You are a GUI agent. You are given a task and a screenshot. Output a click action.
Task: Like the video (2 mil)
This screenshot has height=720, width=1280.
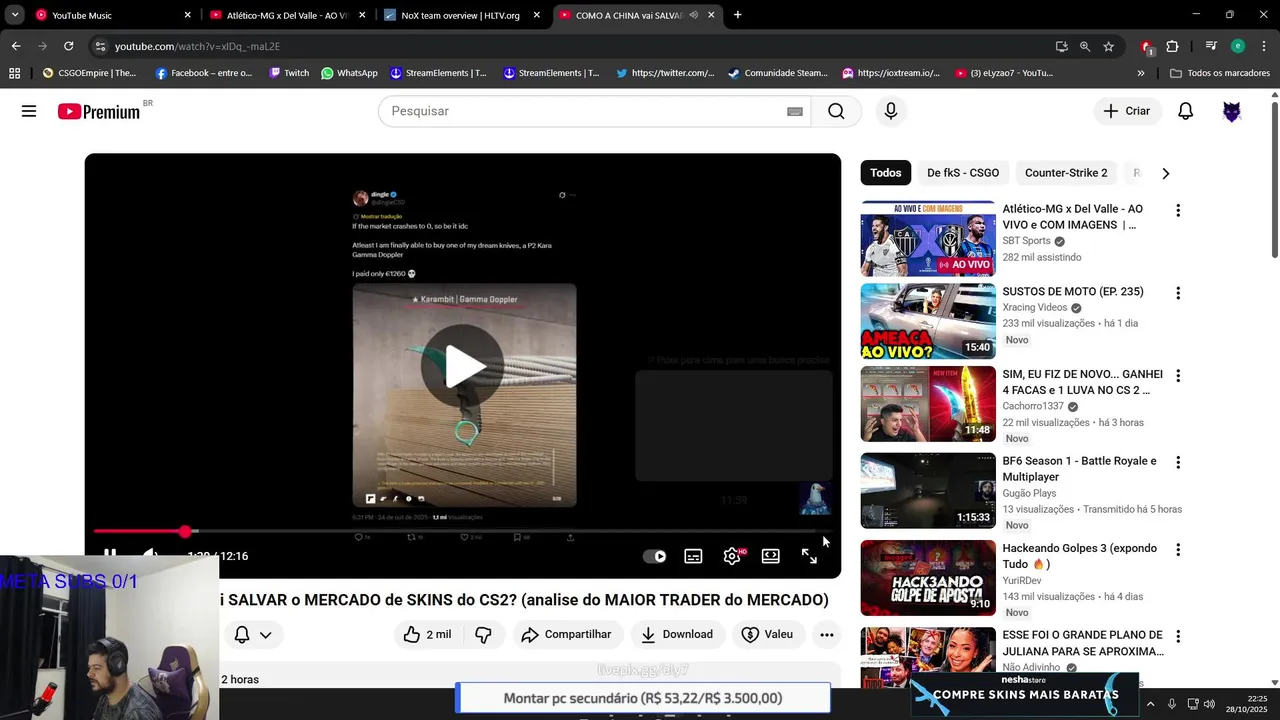coord(428,634)
